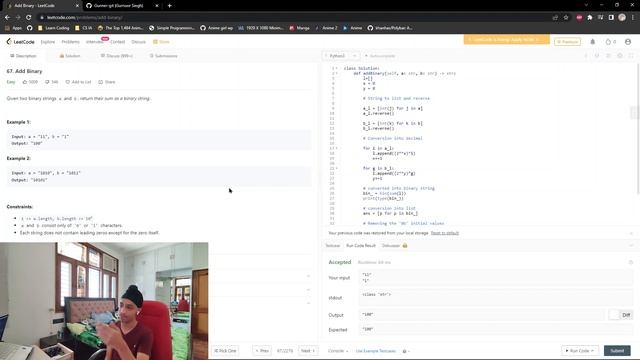Fold code at line 1 arrow
640x360 pixels.
click(x=337, y=68)
